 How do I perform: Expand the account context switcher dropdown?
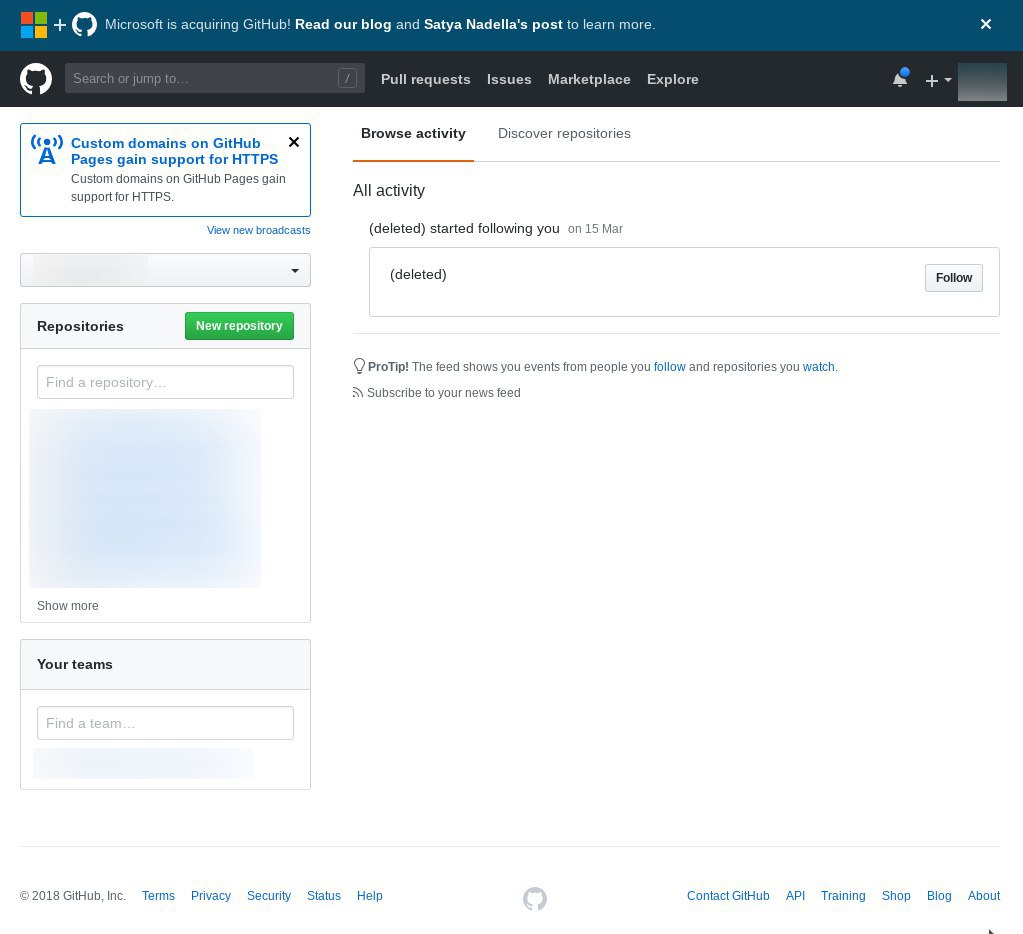(x=166, y=270)
